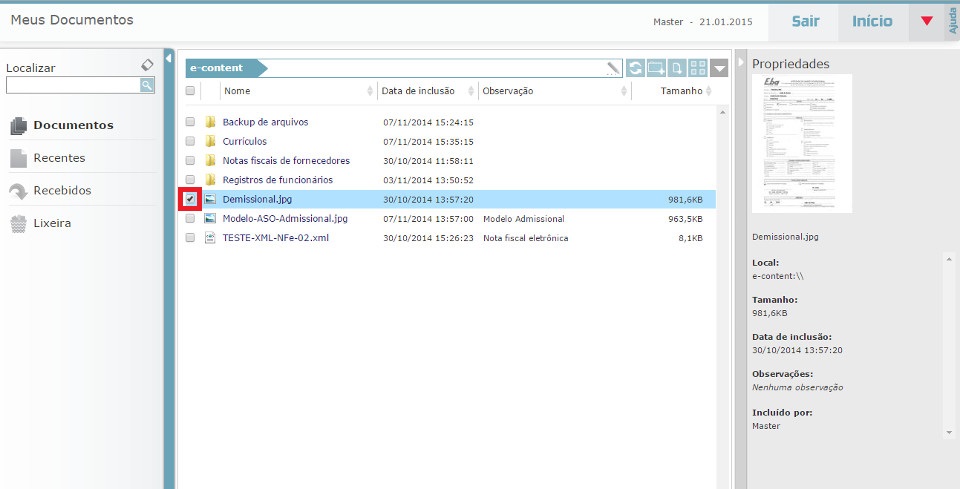This screenshot has height=489, width=960.
Task: Click the pencil icon in the path bar
Action: (612, 68)
